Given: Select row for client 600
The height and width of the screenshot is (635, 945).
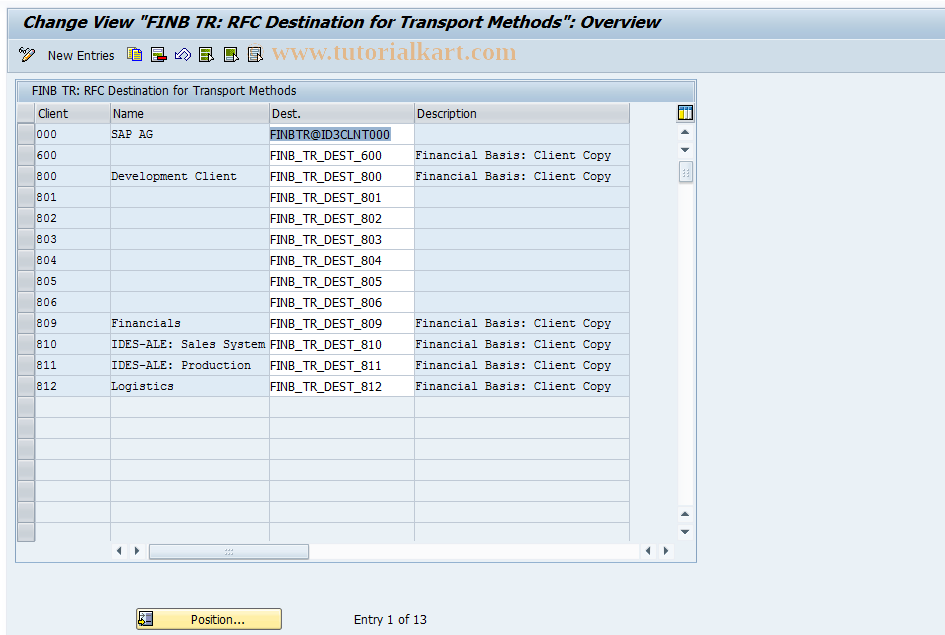Looking at the screenshot, I should [x=26, y=155].
